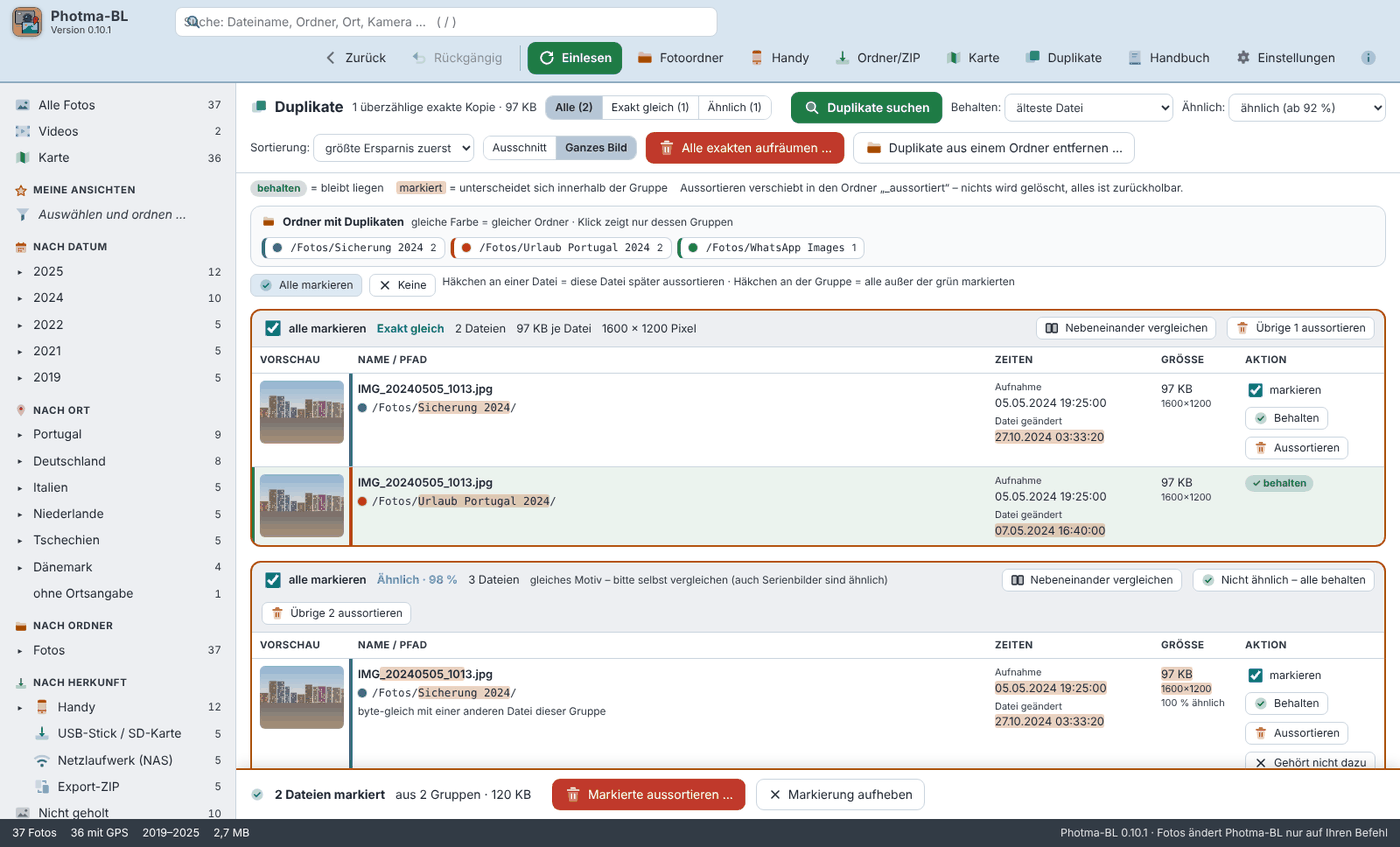
Task: Click the Zurück back arrow icon
Action: tap(331, 58)
